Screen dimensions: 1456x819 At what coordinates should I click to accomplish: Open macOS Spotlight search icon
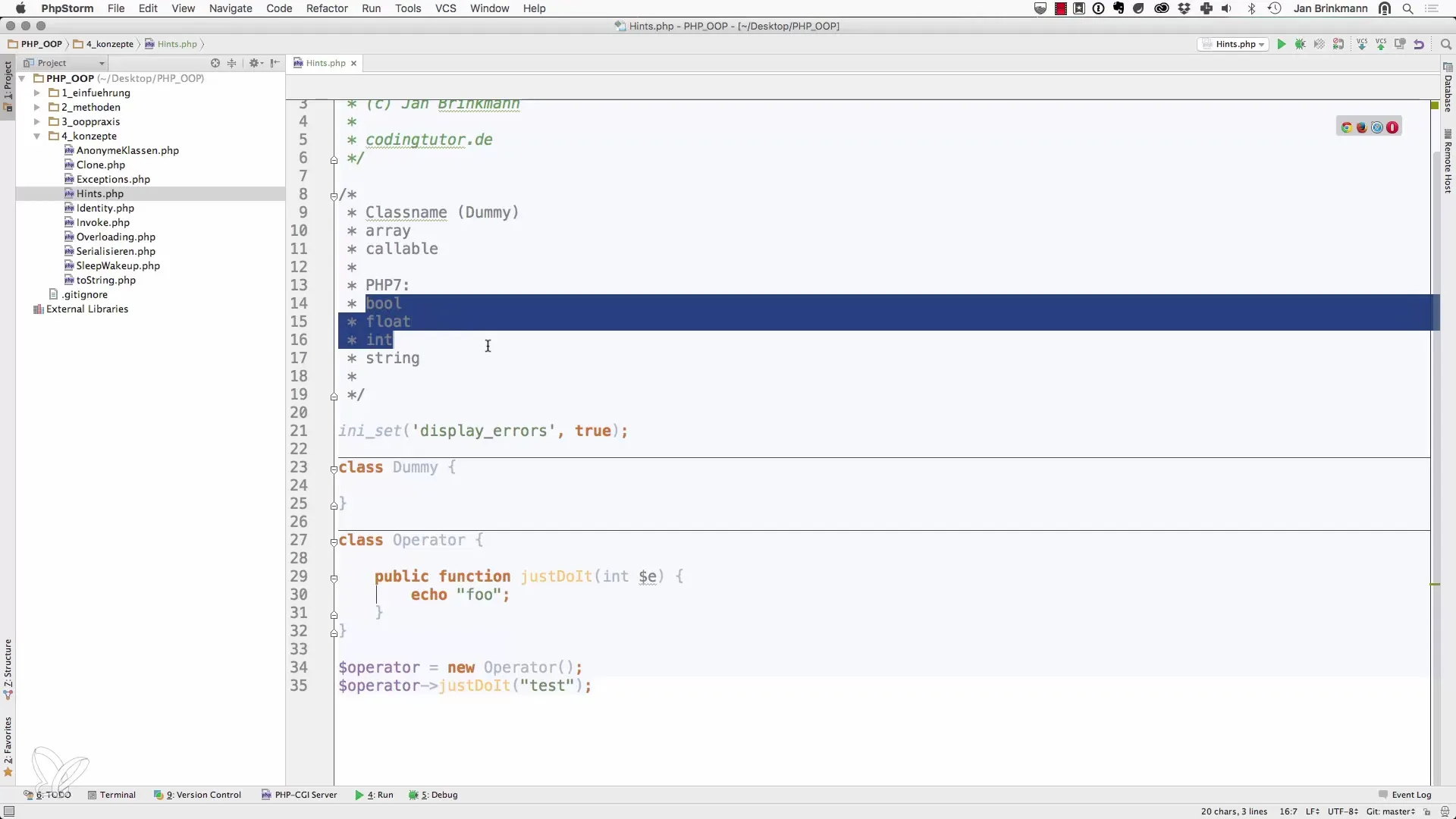[x=1407, y=8]
